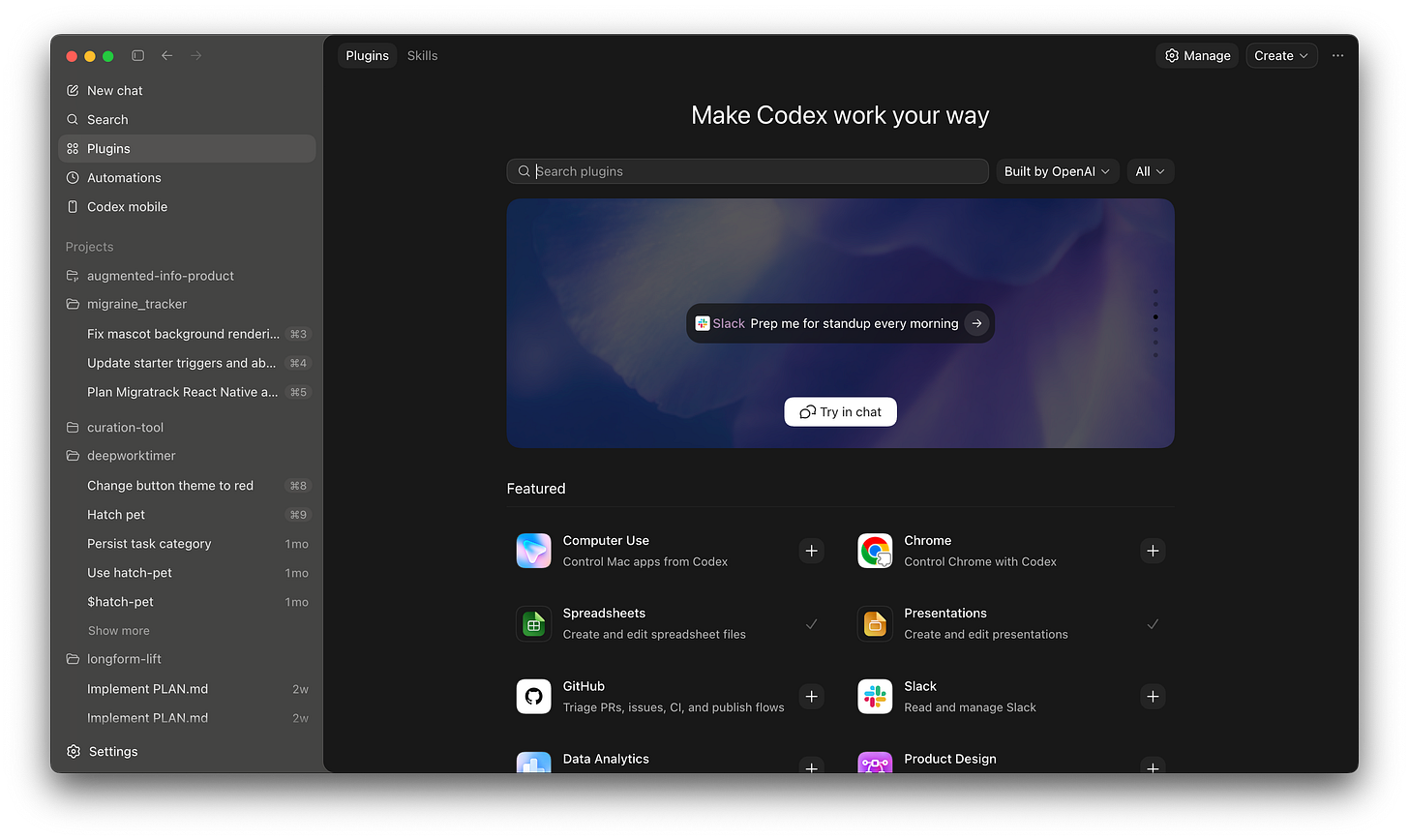
Task: Click the Settings gear icon
Action: coord(74,752)
